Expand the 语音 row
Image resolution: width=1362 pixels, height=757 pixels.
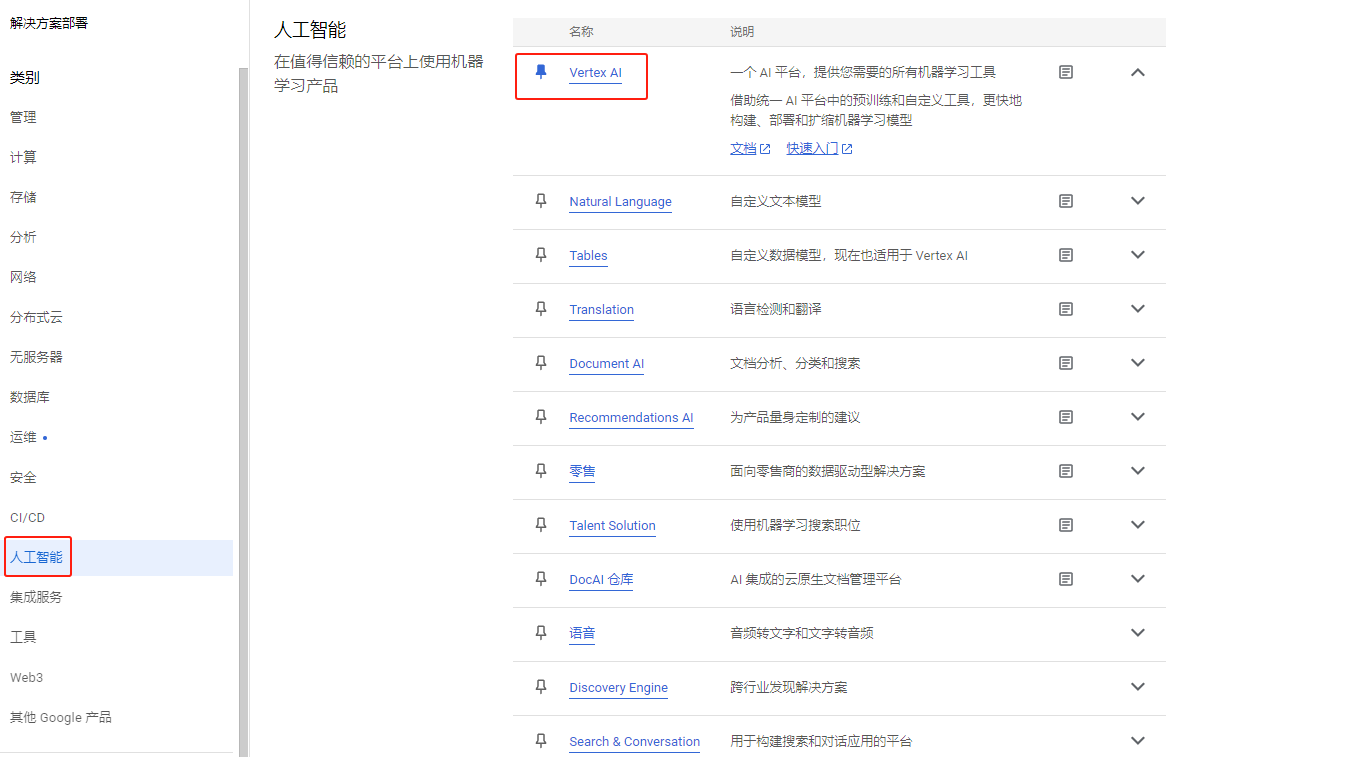pos(1137,633)
